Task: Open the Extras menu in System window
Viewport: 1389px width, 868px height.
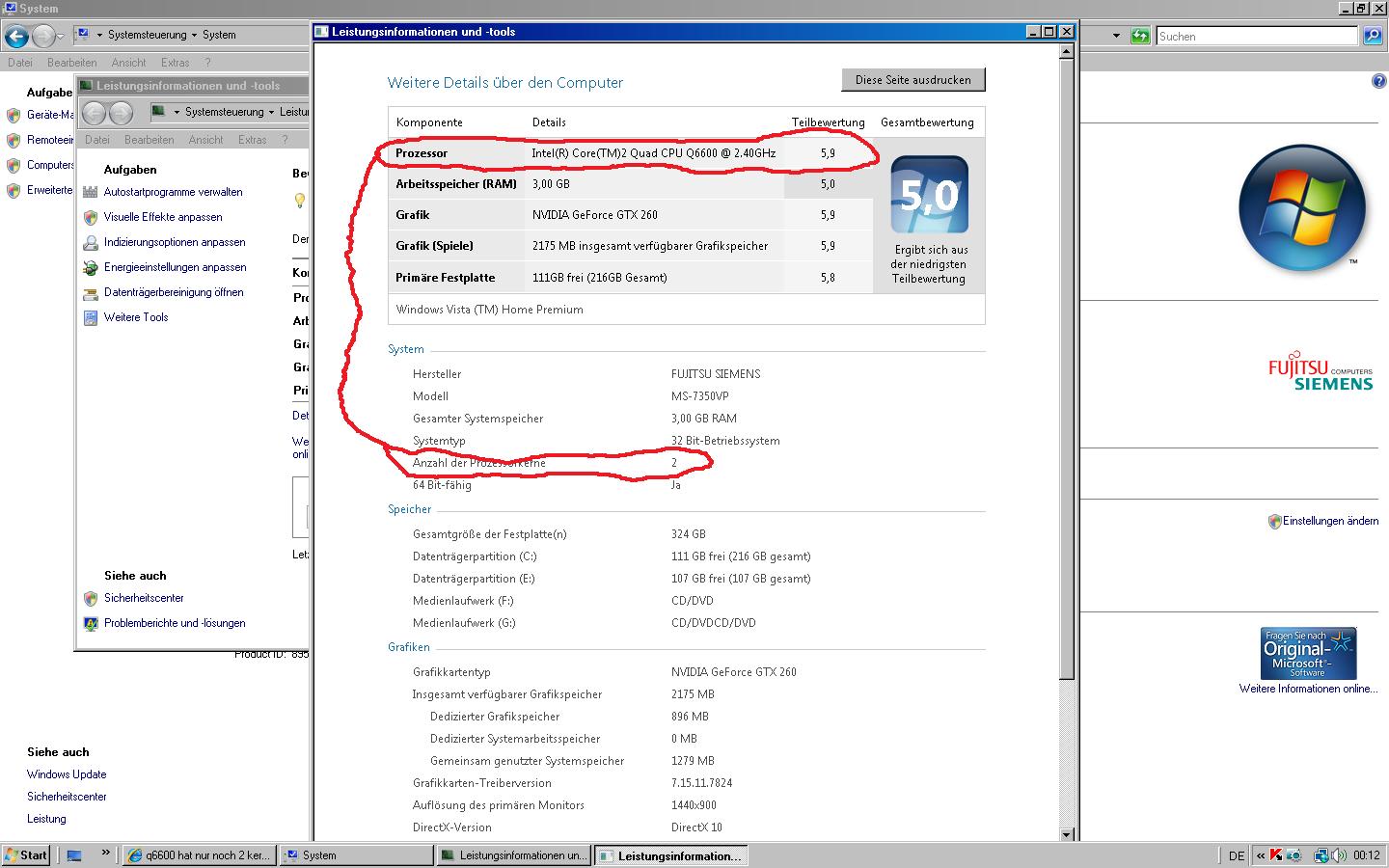Action: 176,63
